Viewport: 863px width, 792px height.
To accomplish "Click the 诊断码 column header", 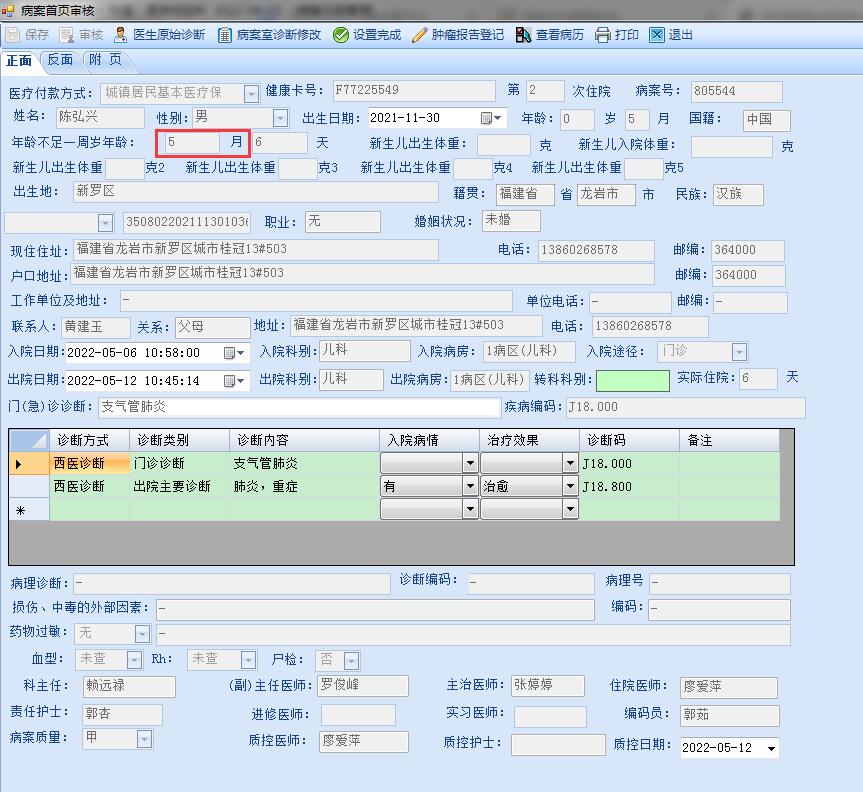I will click(629, 440).
